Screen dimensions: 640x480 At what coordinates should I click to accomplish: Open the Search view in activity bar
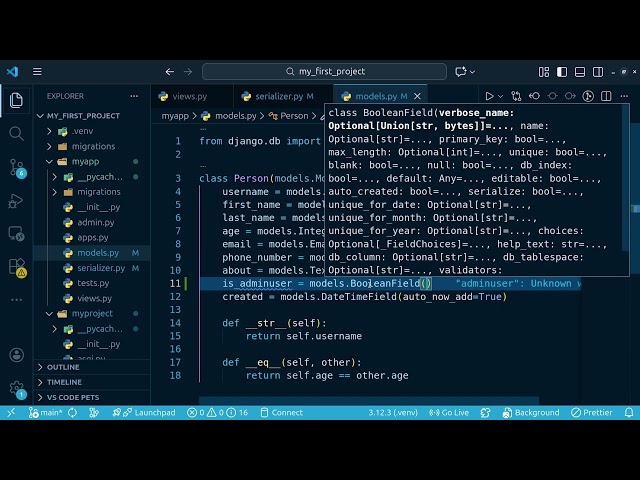pos(16,133)
